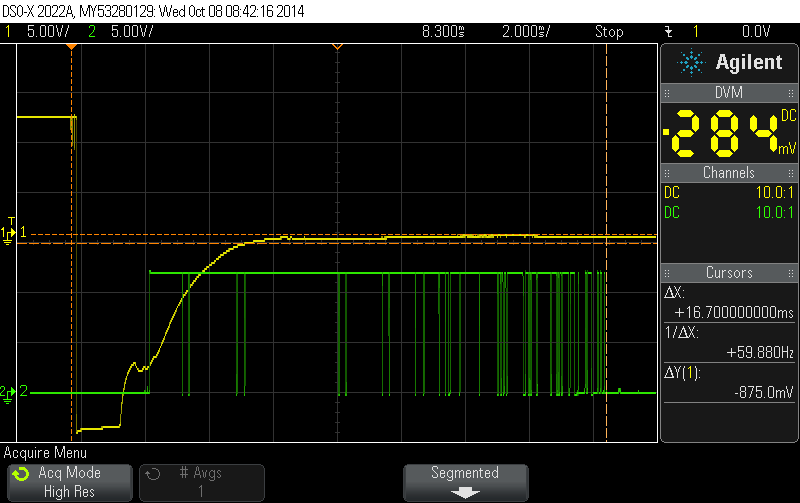
Task: Open the Cursors panel header
Action: [729, 272]
